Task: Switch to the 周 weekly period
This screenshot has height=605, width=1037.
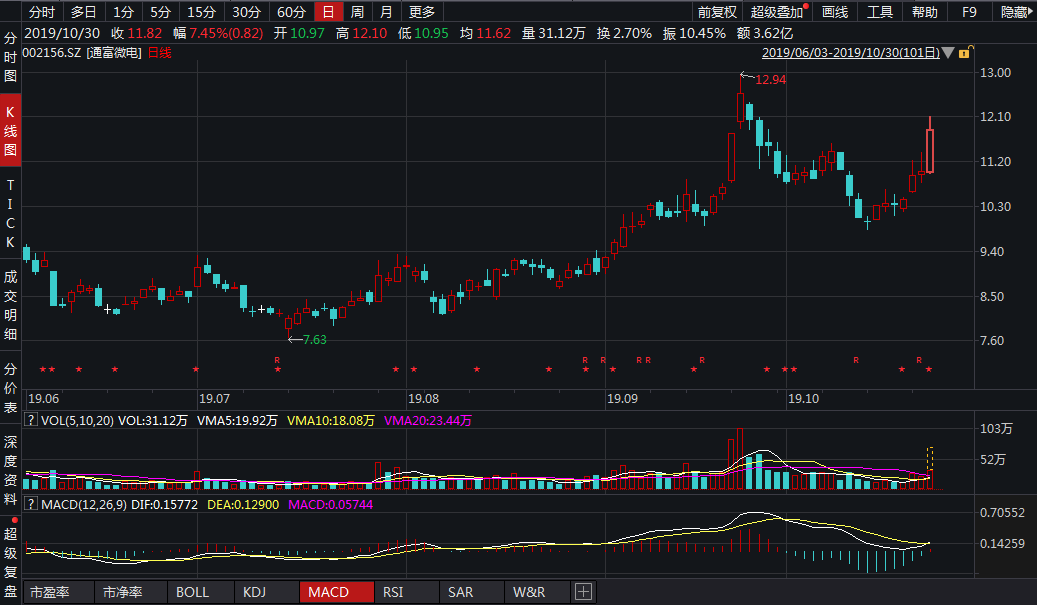Action: [357, 12]
